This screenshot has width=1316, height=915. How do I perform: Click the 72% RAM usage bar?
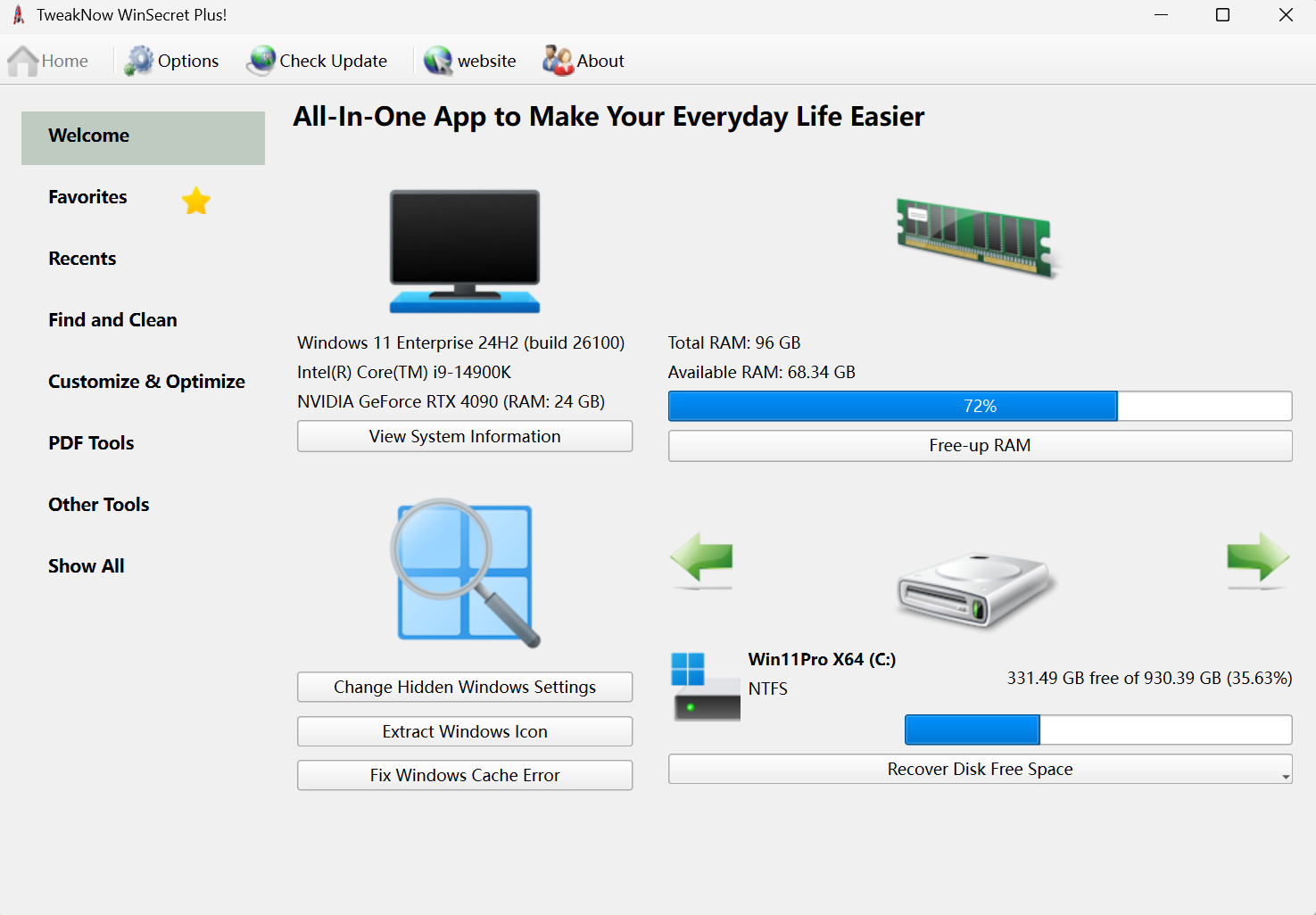980,406
